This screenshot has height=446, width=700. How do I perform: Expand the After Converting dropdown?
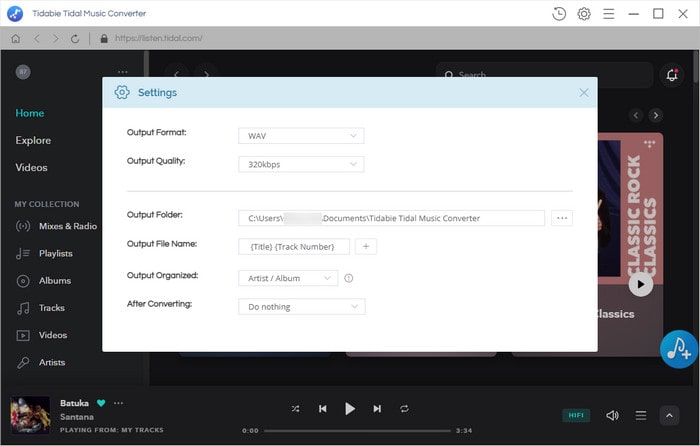(302, 307)
